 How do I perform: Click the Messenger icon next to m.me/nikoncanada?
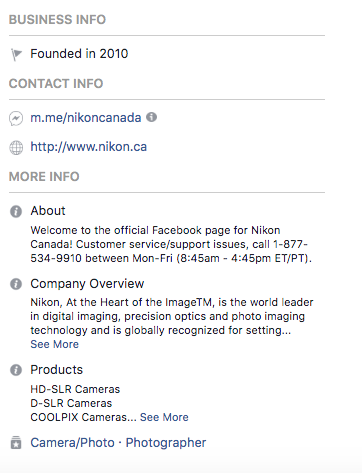(16, 118)
